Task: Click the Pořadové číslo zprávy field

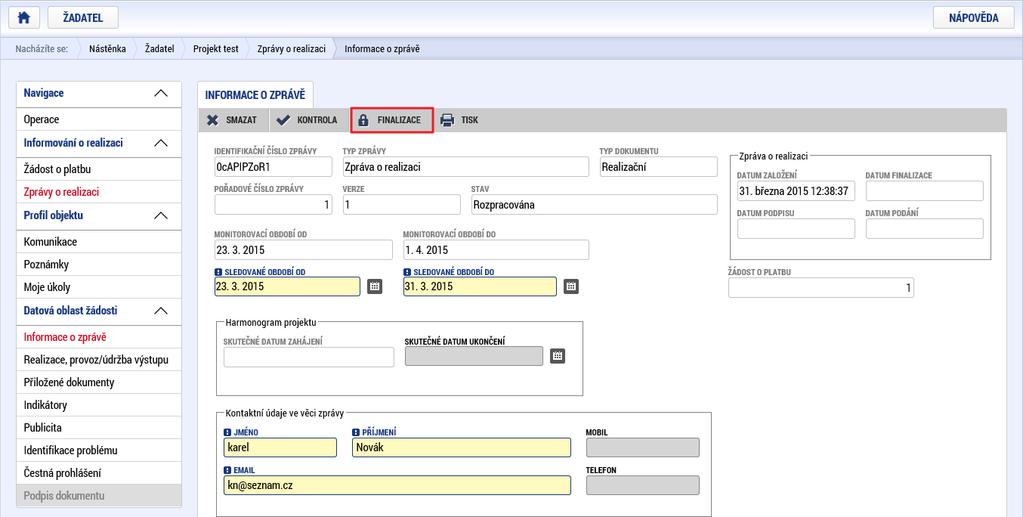Action: click(273, 204)
